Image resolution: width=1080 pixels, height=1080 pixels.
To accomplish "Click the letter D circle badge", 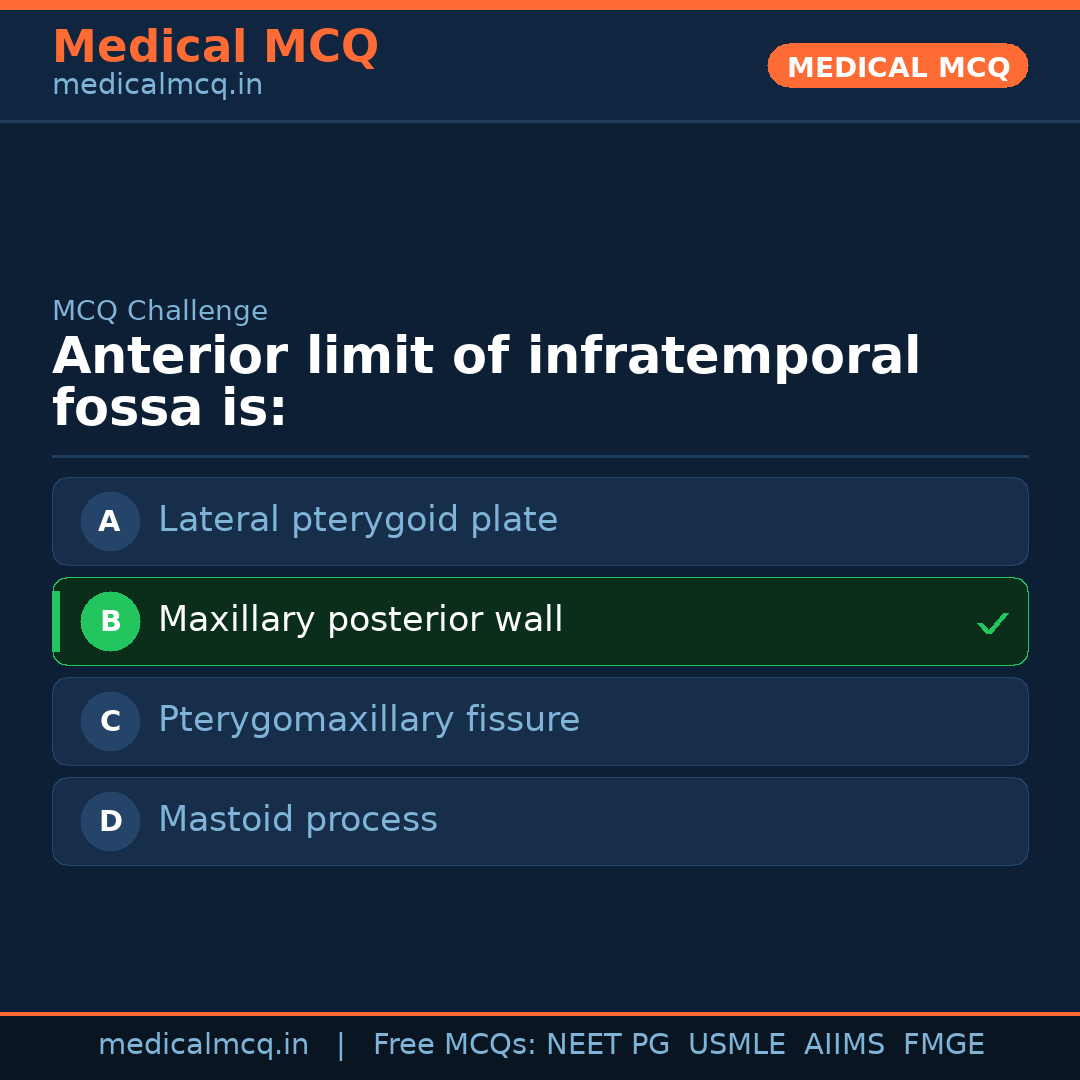I will [x=110, y=821].
